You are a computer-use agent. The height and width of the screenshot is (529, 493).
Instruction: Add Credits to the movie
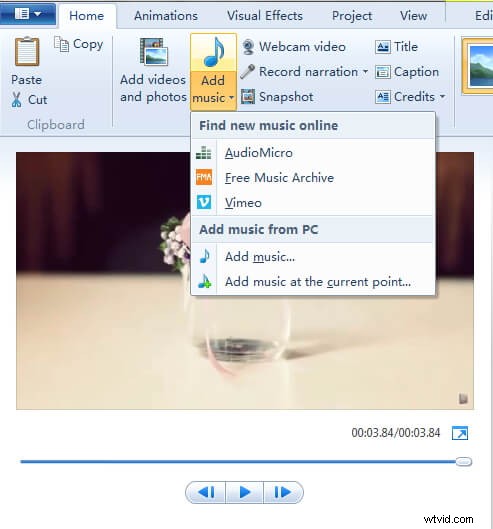coord(405,97)
